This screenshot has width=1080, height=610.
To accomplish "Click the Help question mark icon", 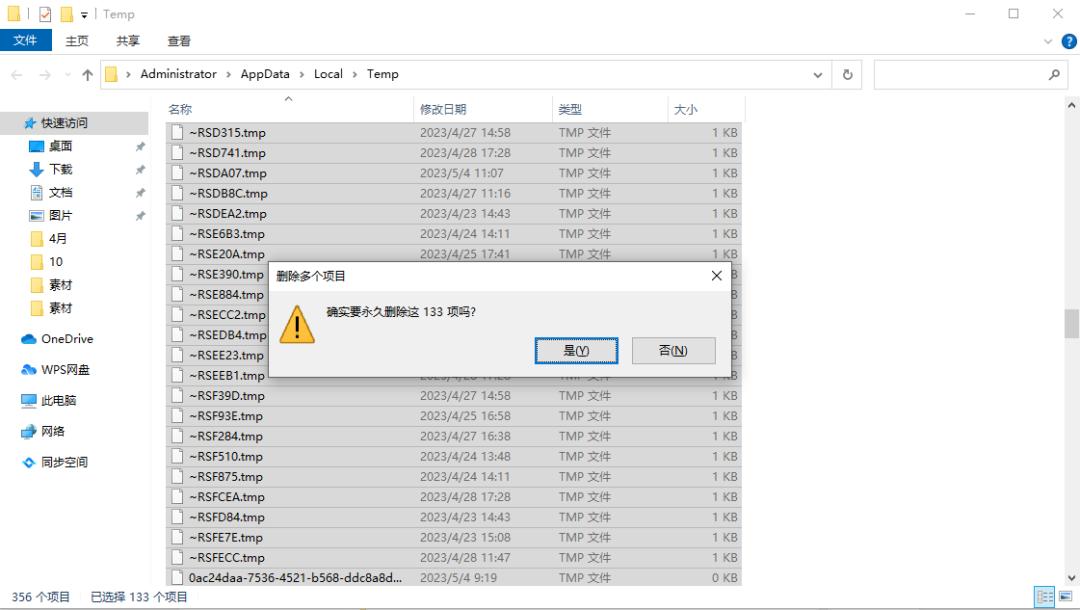I will coord(1068,41).
